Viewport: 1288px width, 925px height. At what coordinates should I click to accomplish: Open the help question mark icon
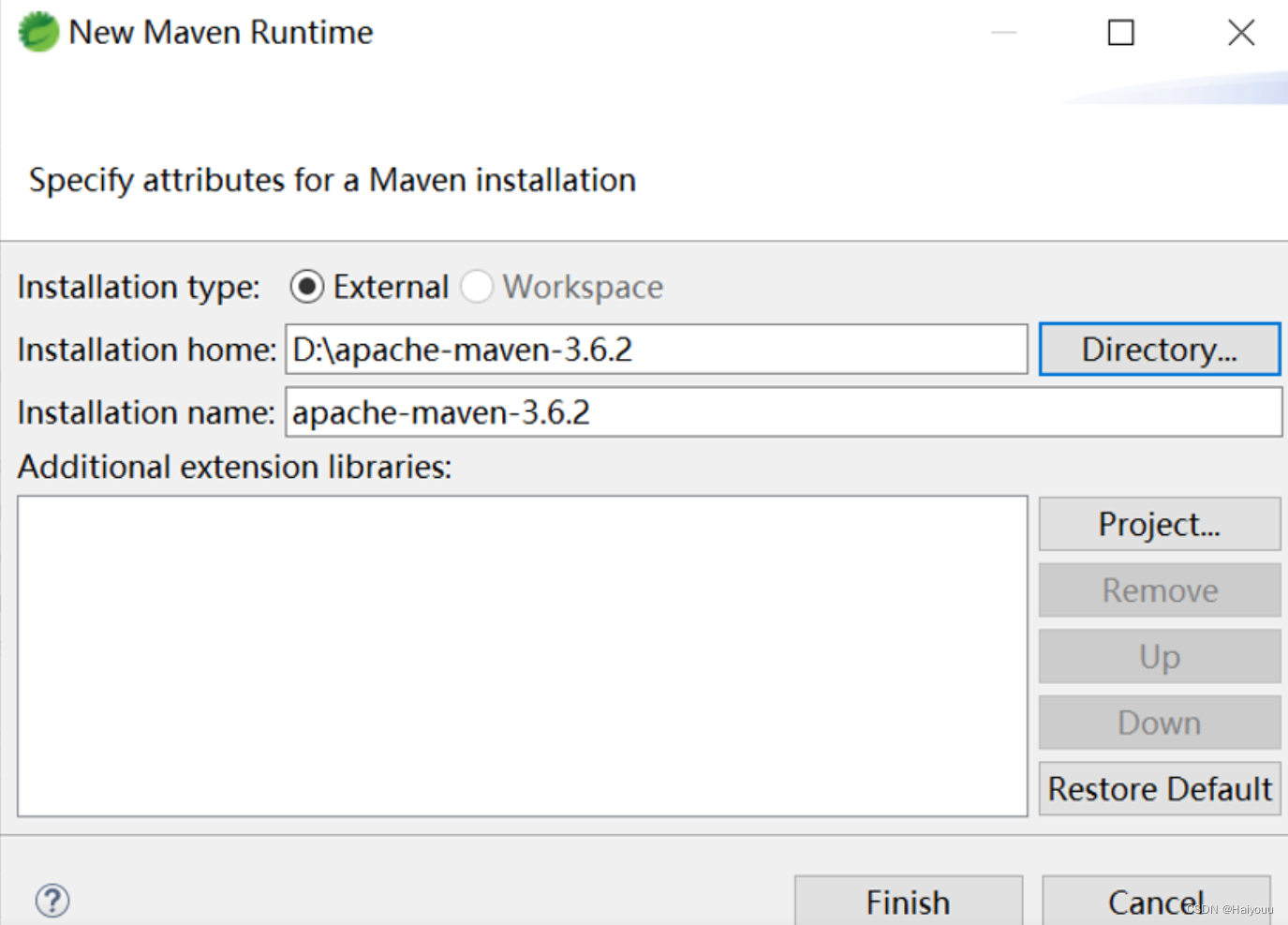[52, 900]
